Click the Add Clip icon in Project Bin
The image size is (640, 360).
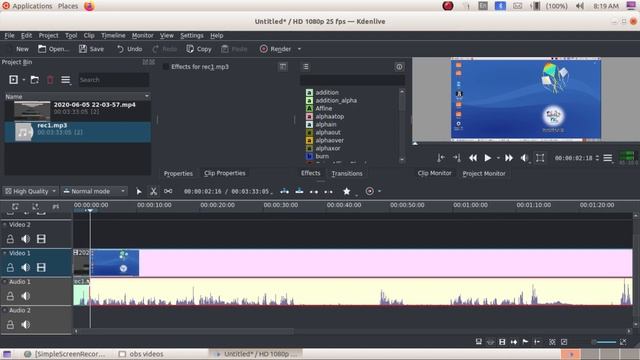pos(13,80)
